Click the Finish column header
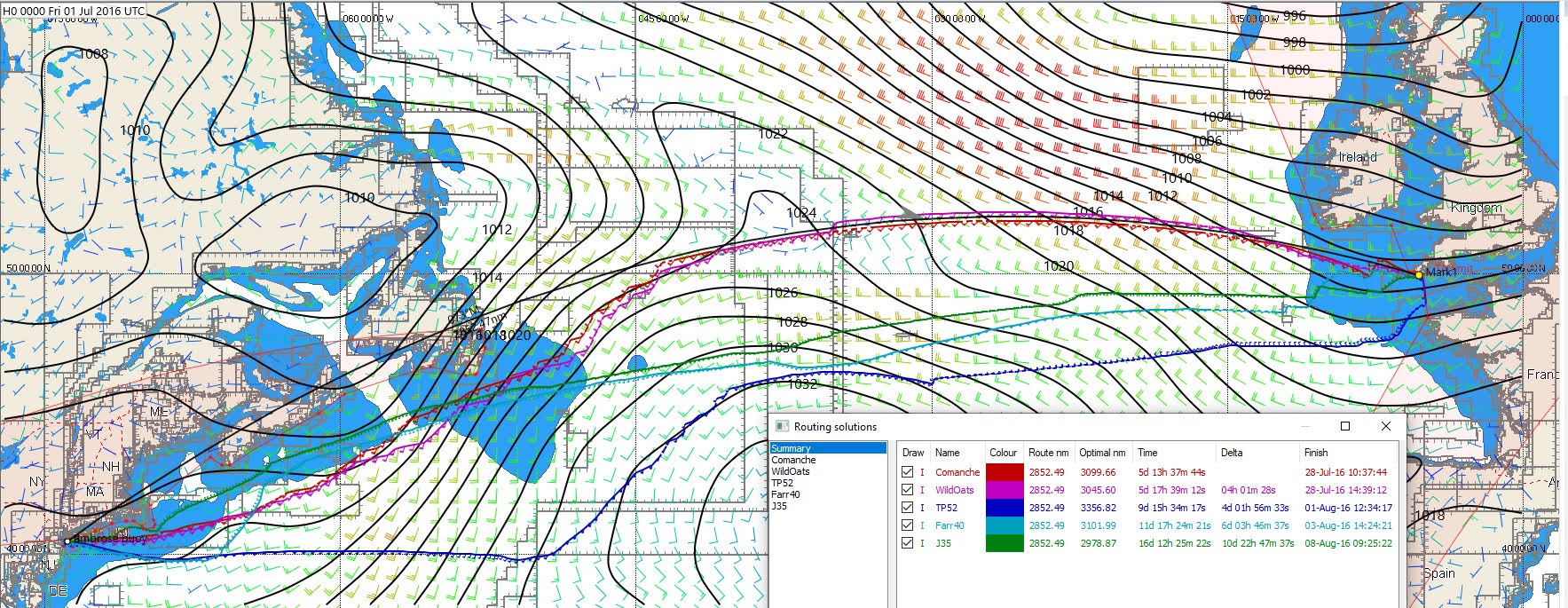 pos(1316,453)
